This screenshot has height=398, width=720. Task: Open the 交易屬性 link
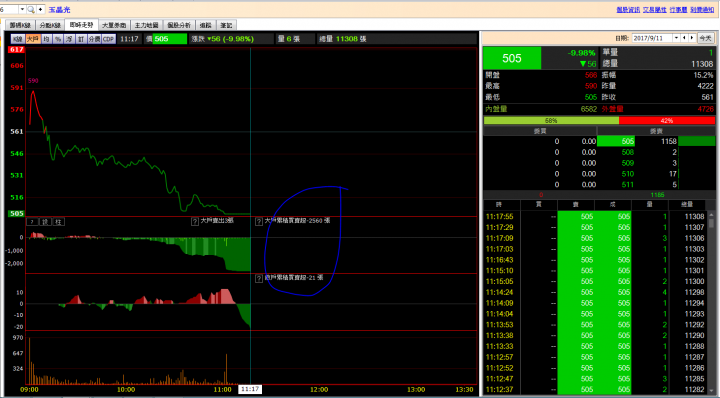[654, 10]
